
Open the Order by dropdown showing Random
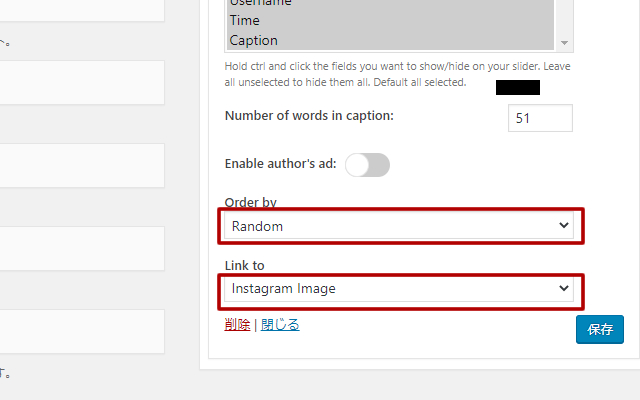click(398, 226)
